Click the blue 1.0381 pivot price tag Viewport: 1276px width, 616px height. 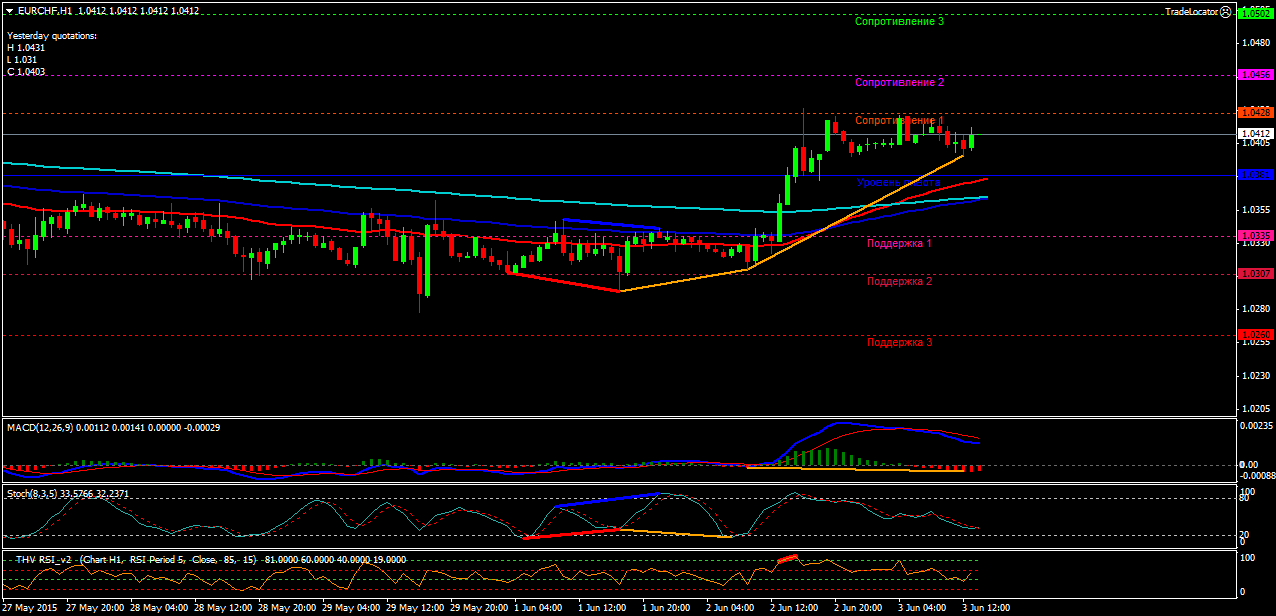click(1255, 174)
